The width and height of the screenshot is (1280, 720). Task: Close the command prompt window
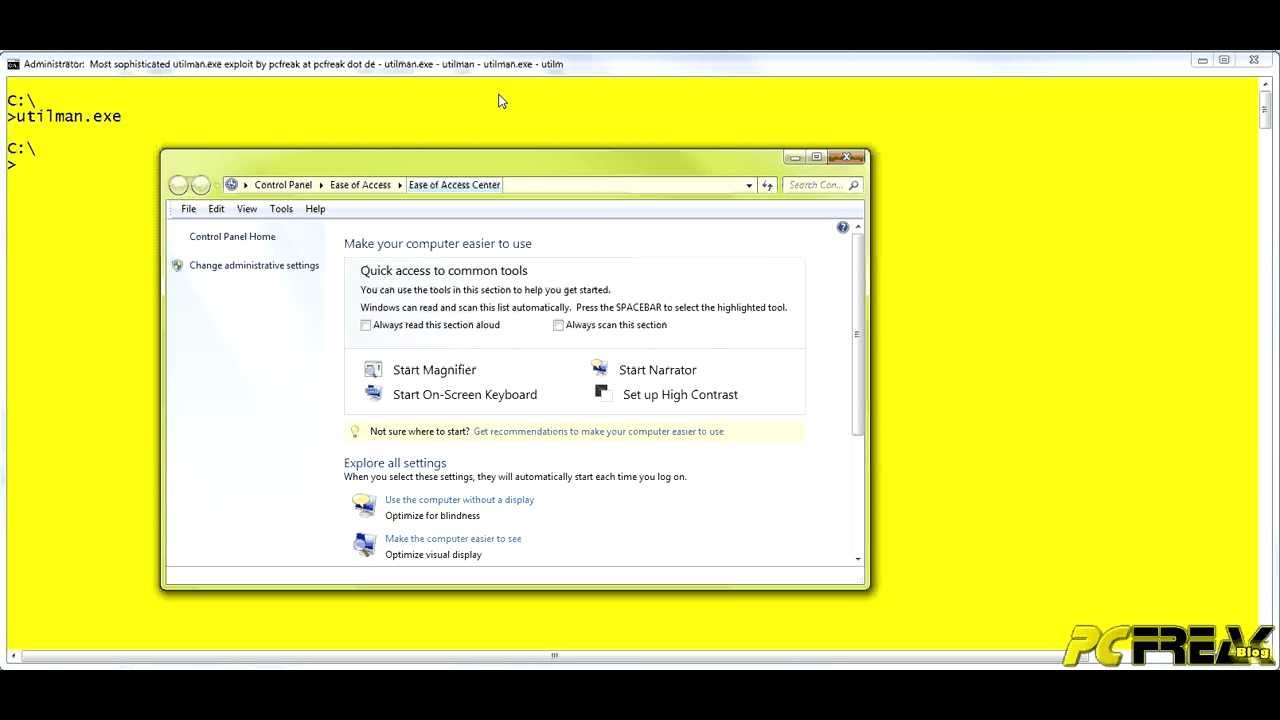tap(1254, 61)
